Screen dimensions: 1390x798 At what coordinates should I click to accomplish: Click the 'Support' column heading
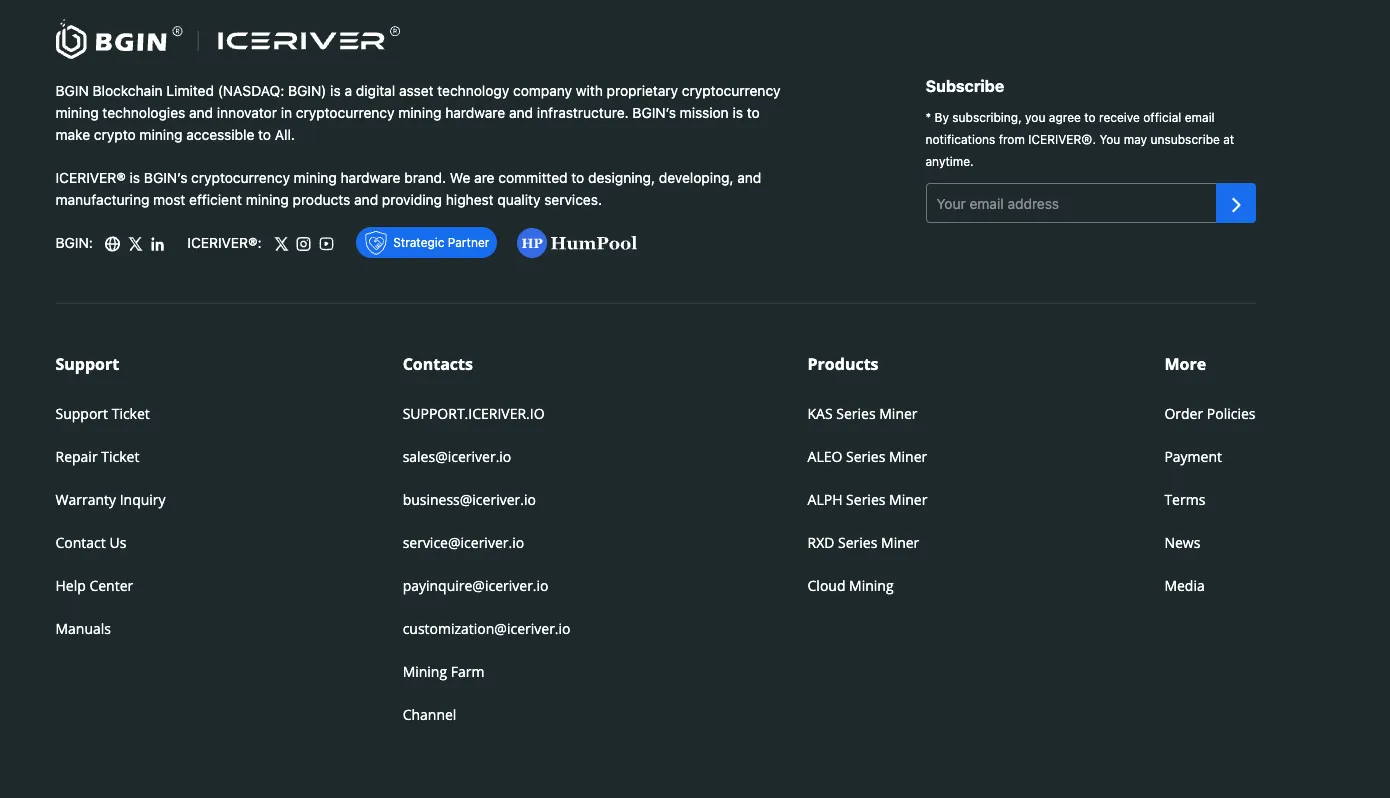pos(87,365)
